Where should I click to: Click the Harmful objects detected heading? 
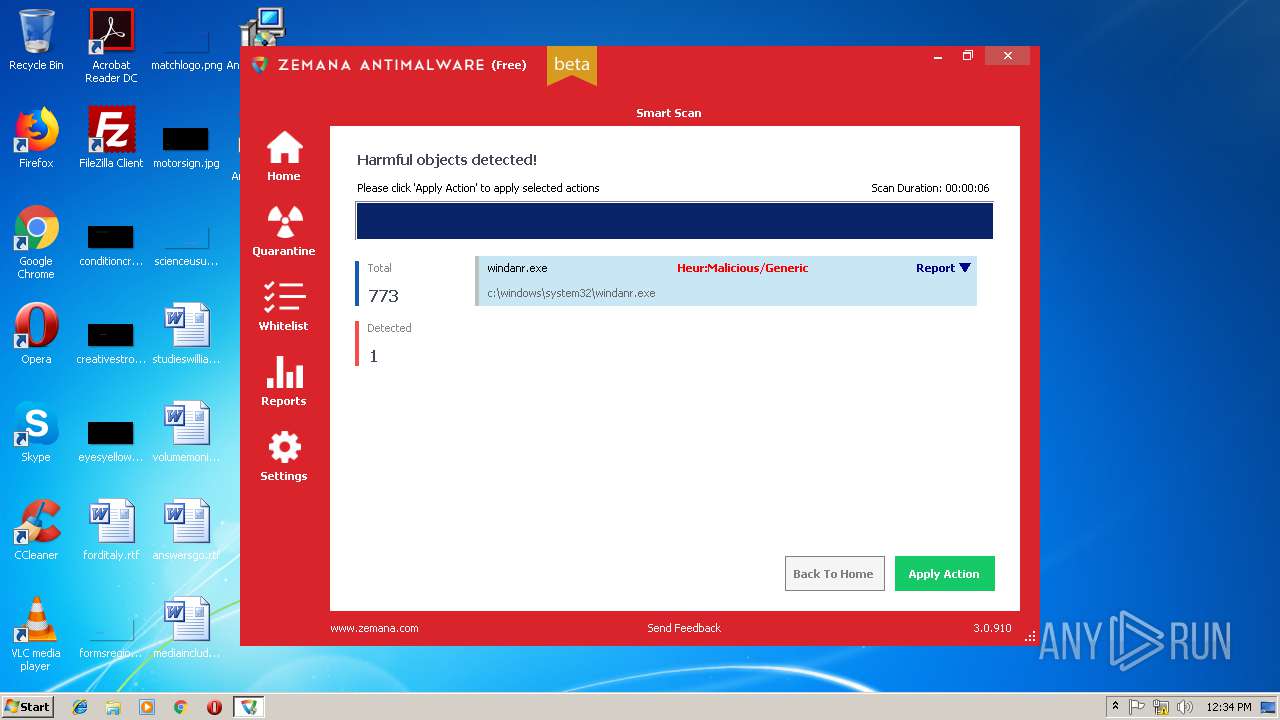click(447, 160)
